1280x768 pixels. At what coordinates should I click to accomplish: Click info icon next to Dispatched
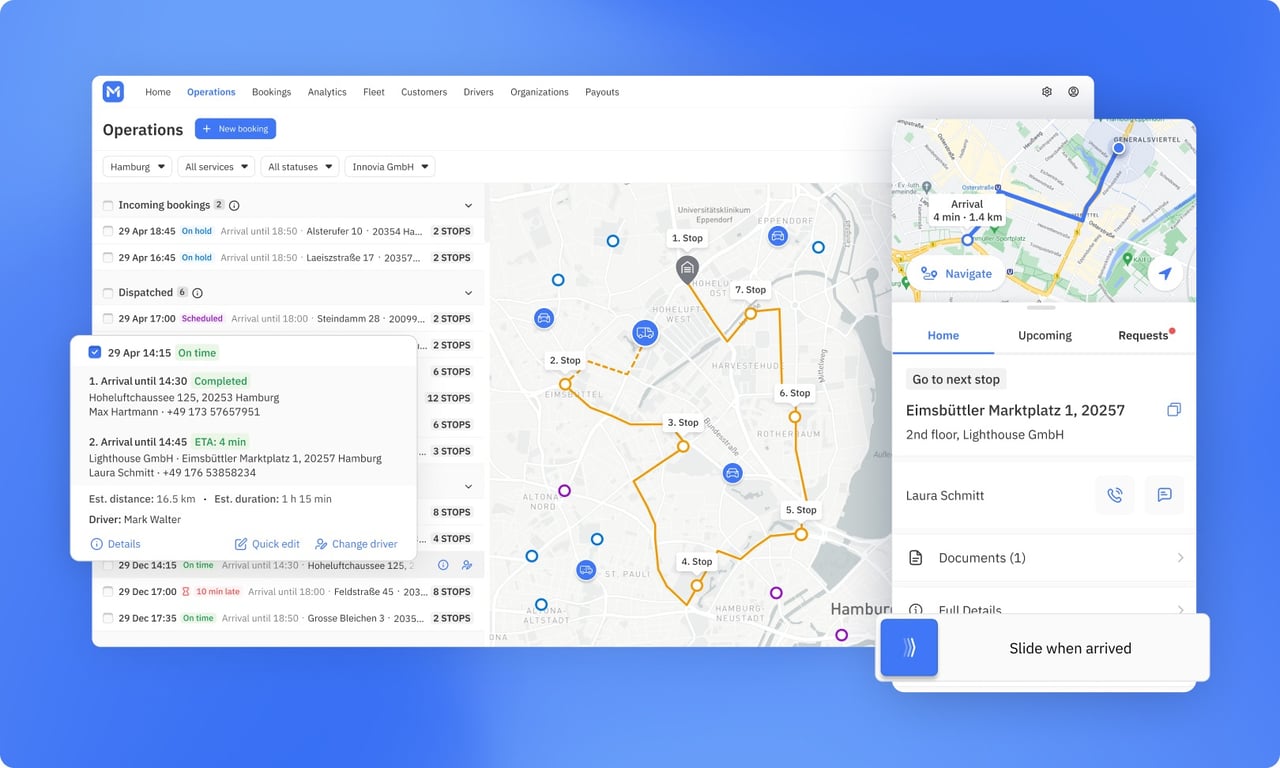tap(197, 293)
